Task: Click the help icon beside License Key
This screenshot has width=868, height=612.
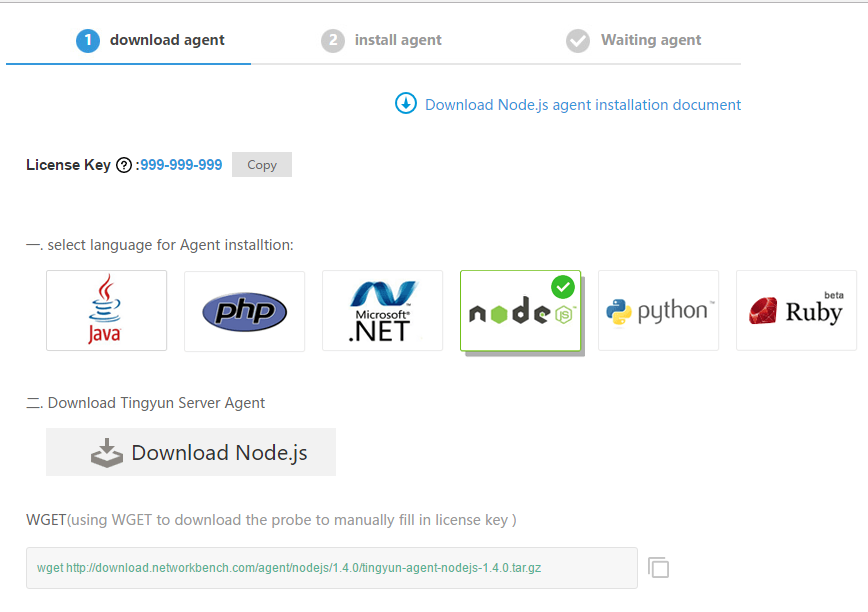Action: (x=124, y=166)
